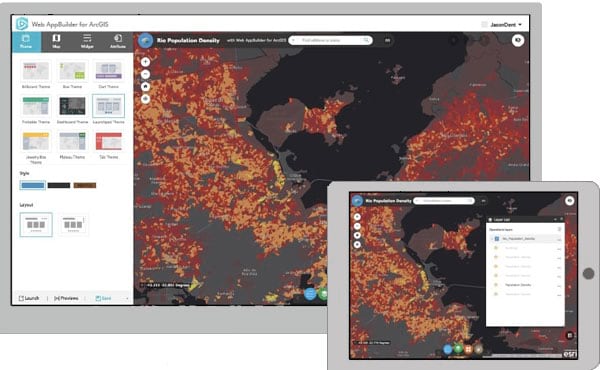Click the Web AppBuilder for ArcGIS logo
This screenshot has width=600, height=370.
click(x=22, y=24)
